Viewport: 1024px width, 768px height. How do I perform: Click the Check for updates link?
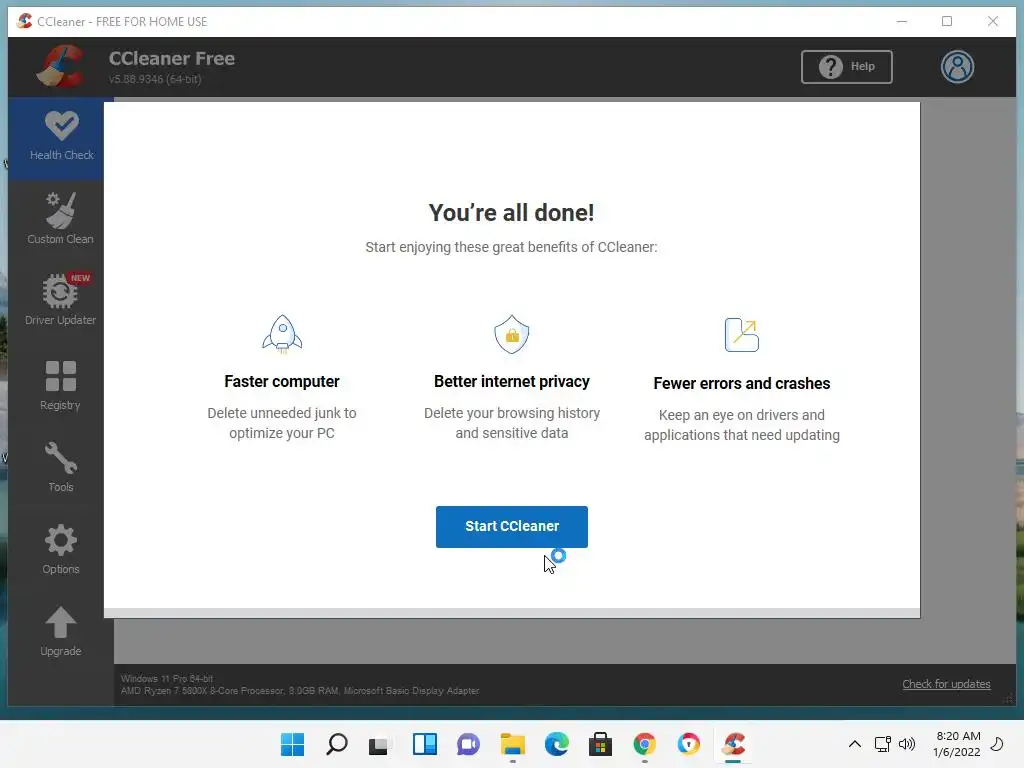click(946, 684)
